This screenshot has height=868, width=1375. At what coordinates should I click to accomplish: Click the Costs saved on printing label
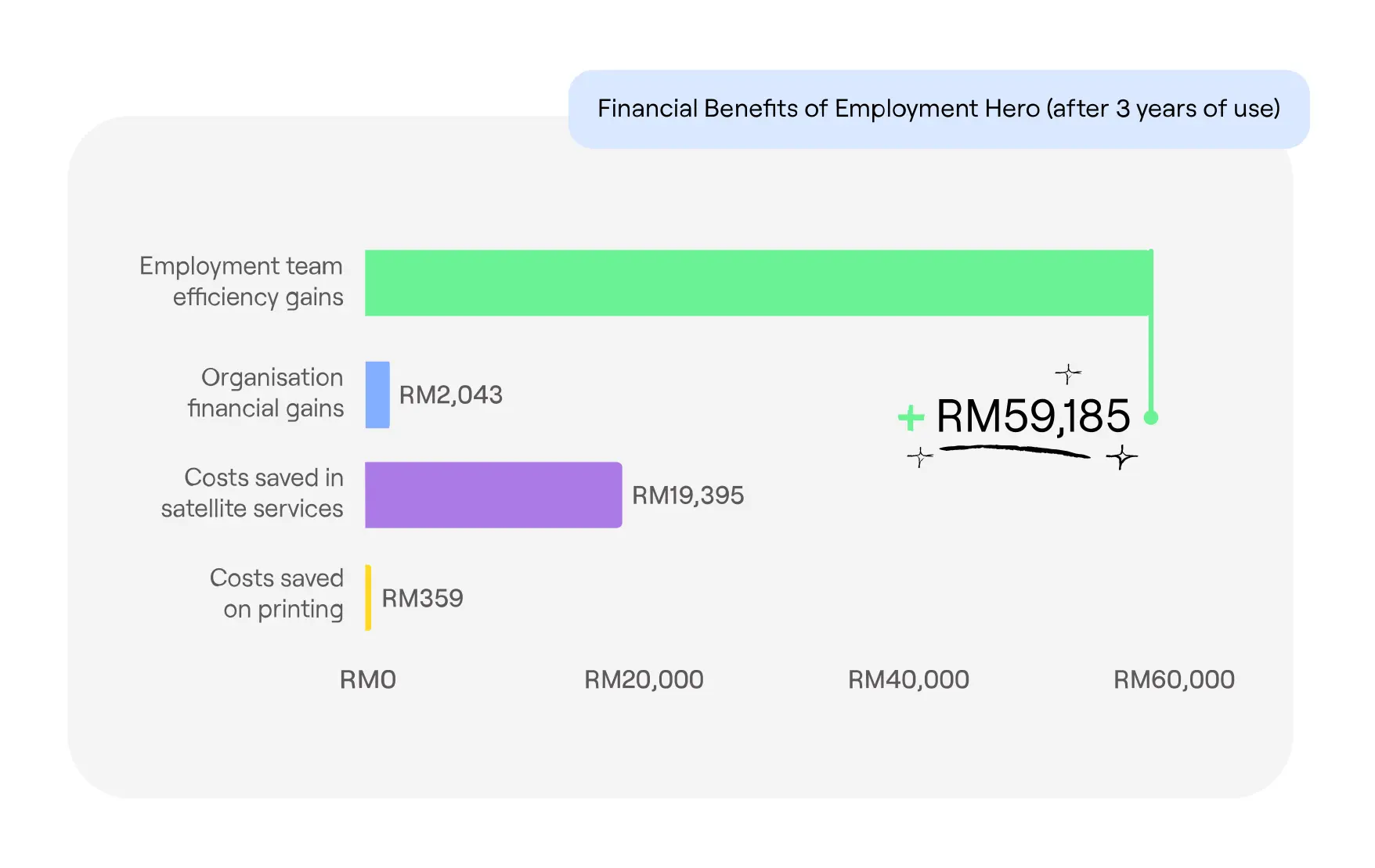point(276,593)
